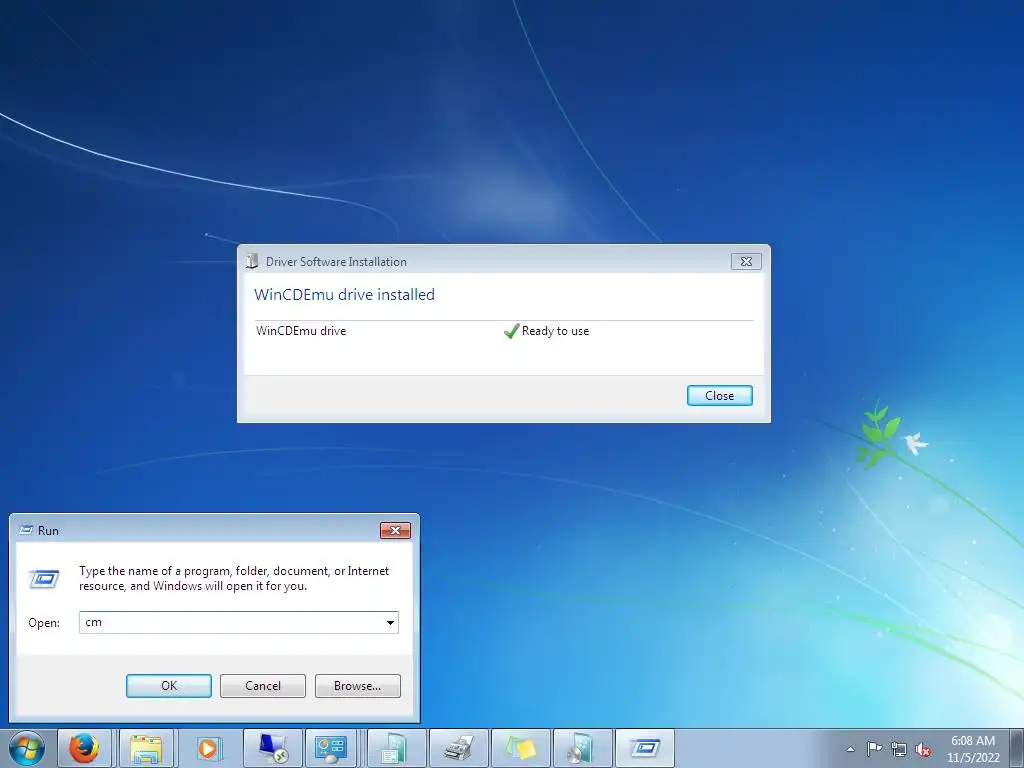Launch Firefox from the taskbar
Screen dimensions: 1024x768
[84, 748]
